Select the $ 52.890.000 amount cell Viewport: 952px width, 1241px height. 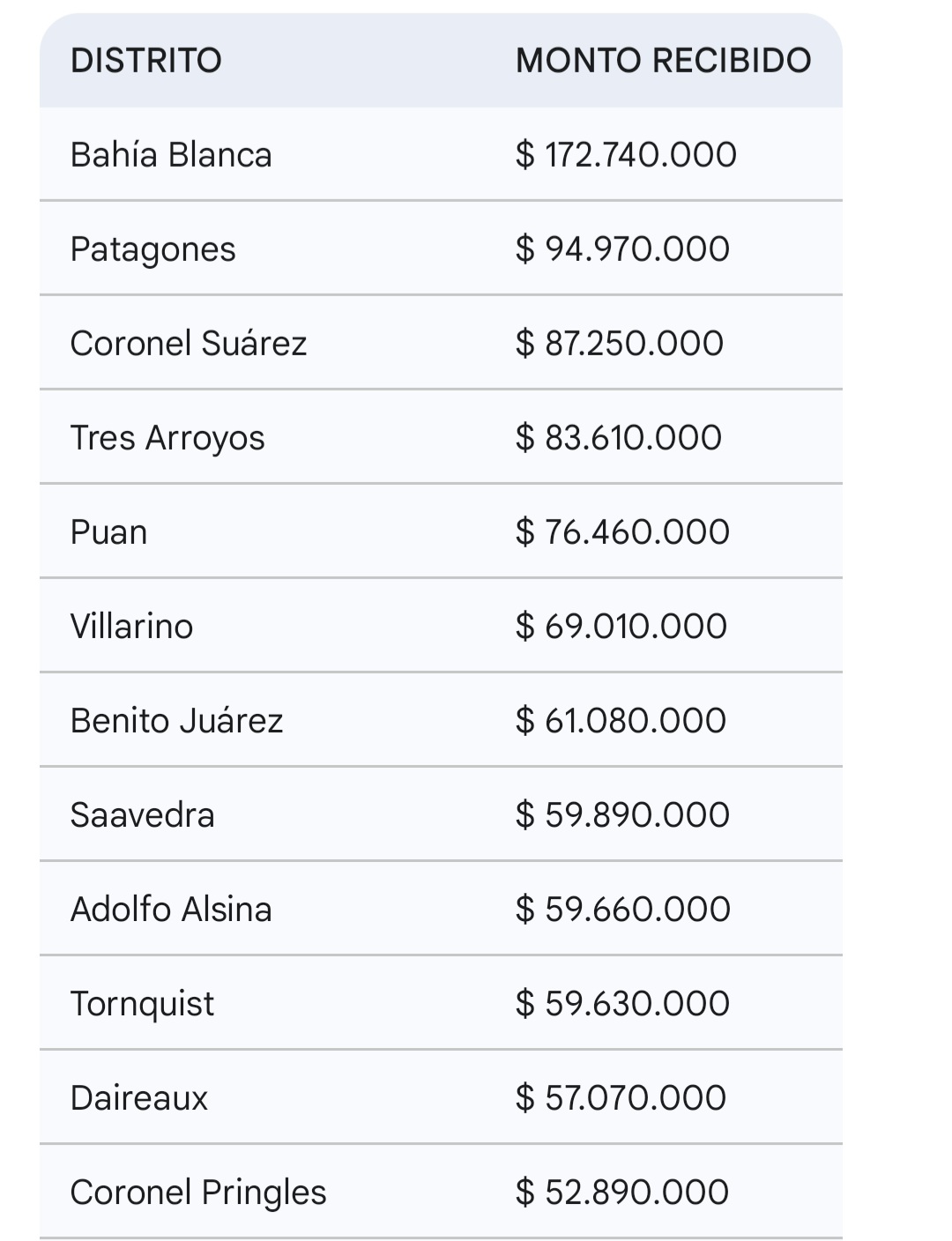click(x=622, y=1193)
